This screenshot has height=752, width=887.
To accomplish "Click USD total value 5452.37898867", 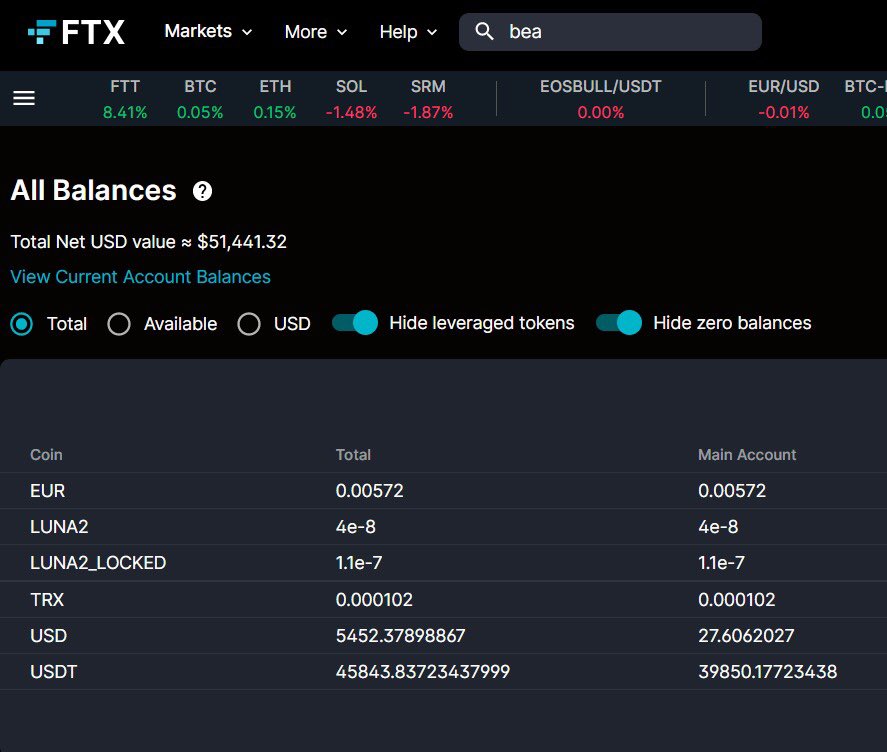I will coord(401,635).
